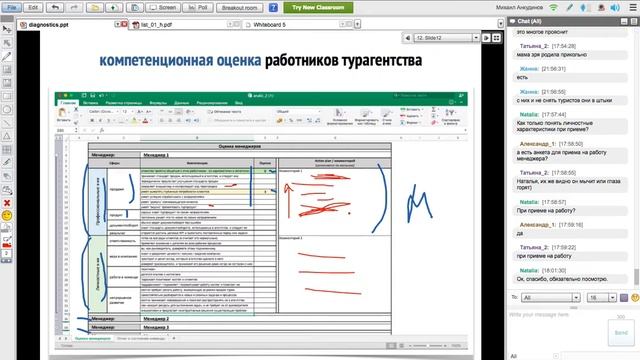Select the pointer arrow tool
This screenshot has width=640, height=360.
(7, 29)
